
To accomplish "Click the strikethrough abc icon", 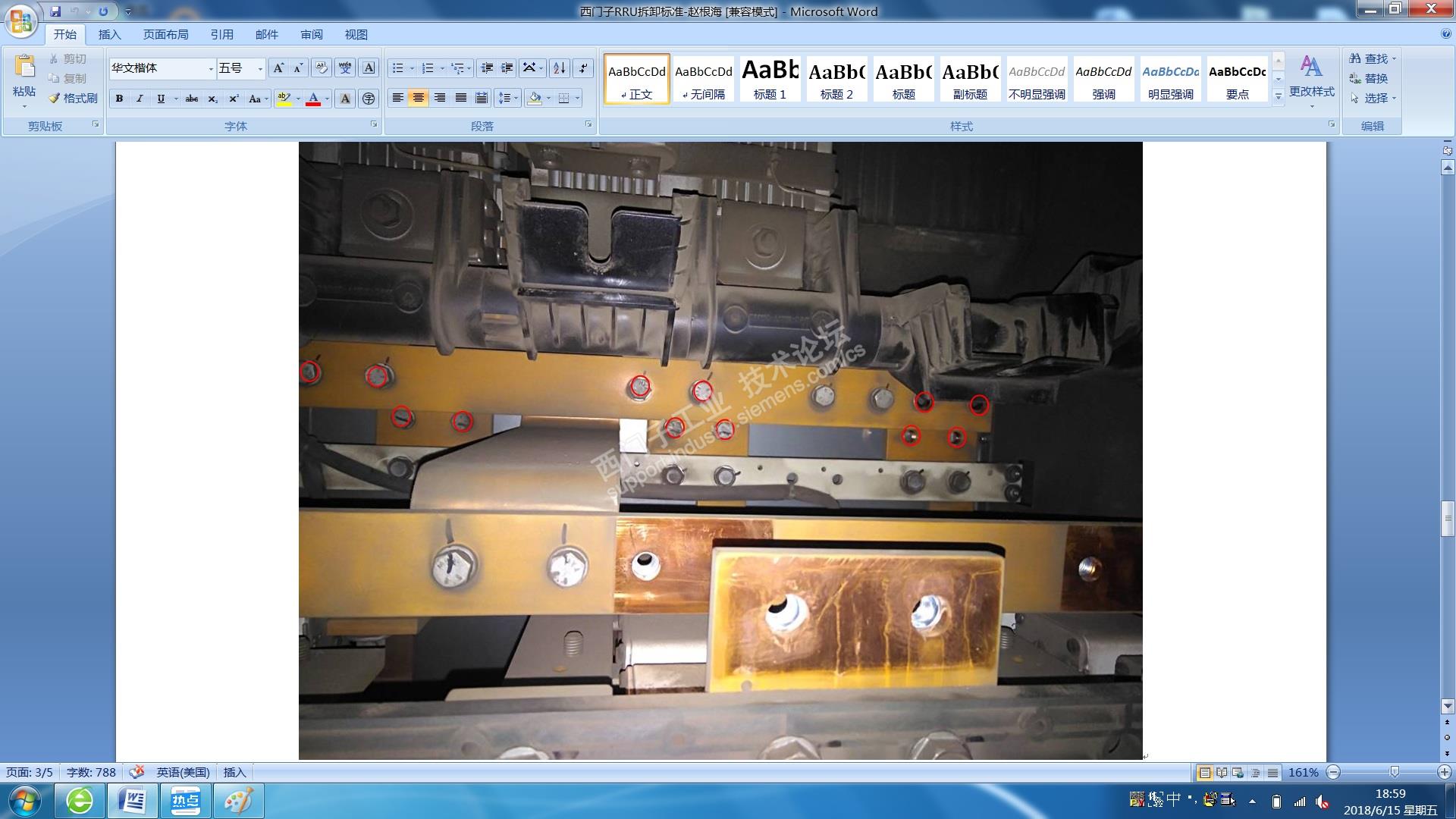I will click(x=192, y=99).
